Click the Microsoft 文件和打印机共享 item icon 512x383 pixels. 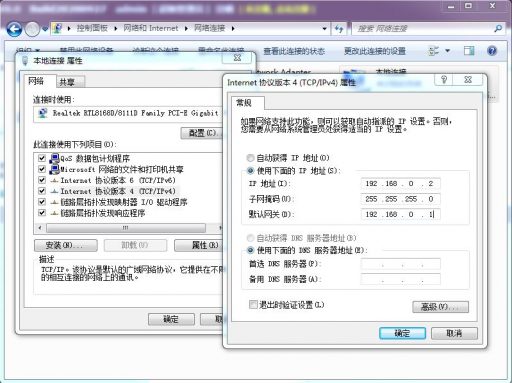(54, 169)
